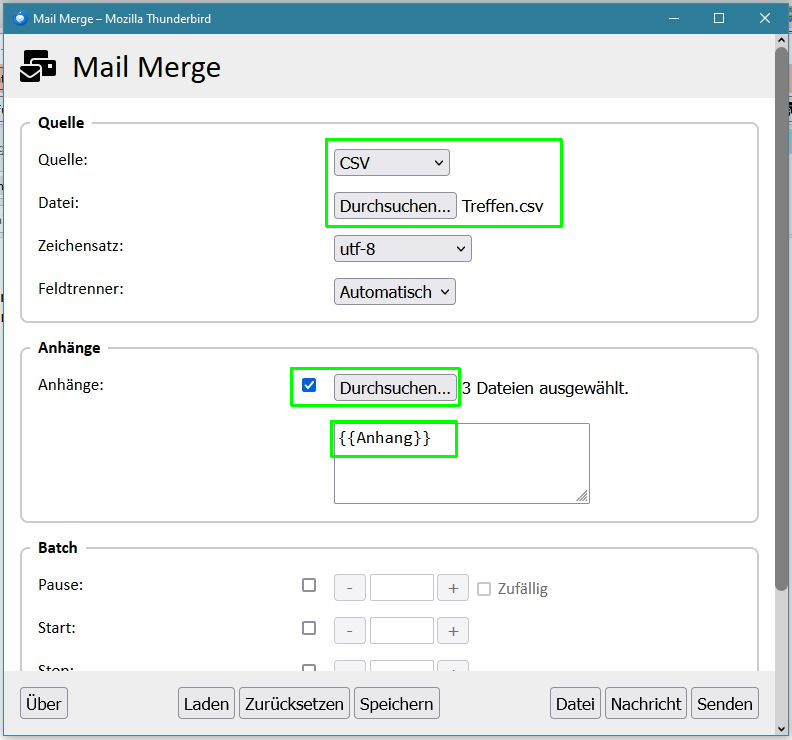Viewport: 792px width, 740px height.
Task: Click the Speichern button
Action: [397, 704]
